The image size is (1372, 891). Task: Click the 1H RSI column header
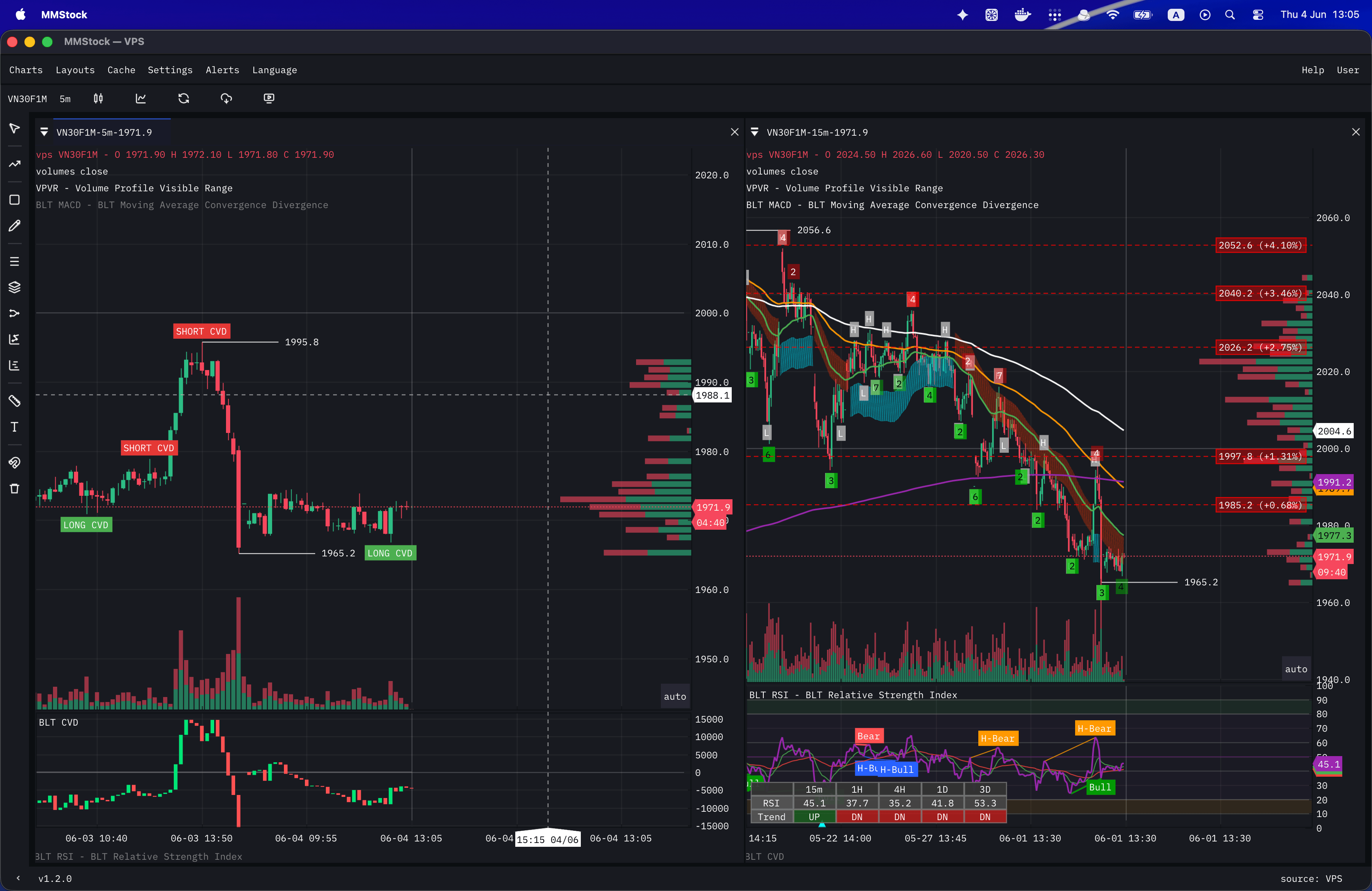coord(857,790)
